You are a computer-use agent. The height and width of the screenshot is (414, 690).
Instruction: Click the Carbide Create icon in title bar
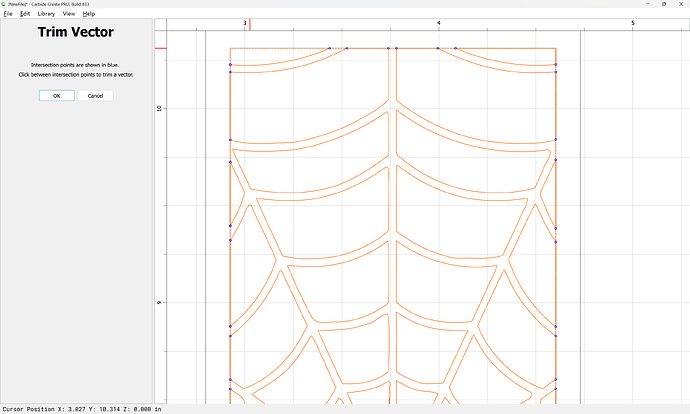point(4,4)
